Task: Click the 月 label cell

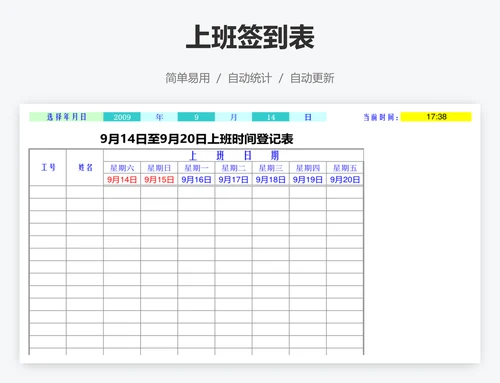Action: tap(233, 117)
